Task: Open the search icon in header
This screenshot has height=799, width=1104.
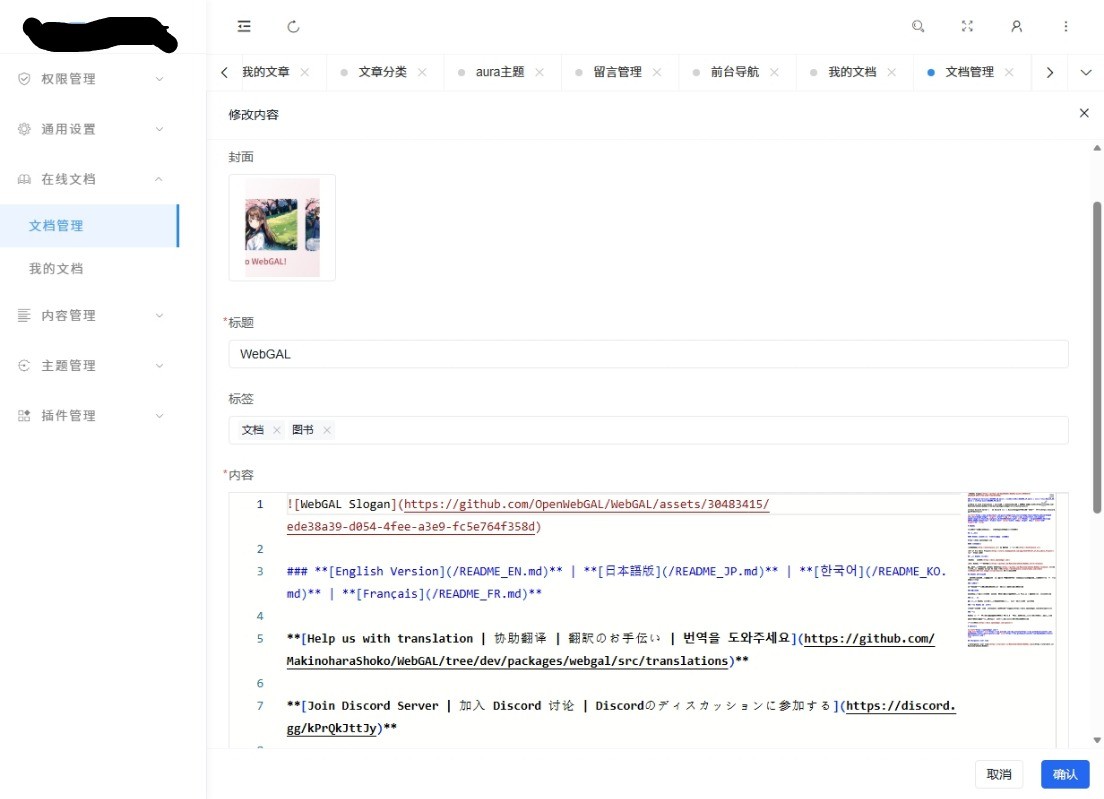Action: pos(918,27)
